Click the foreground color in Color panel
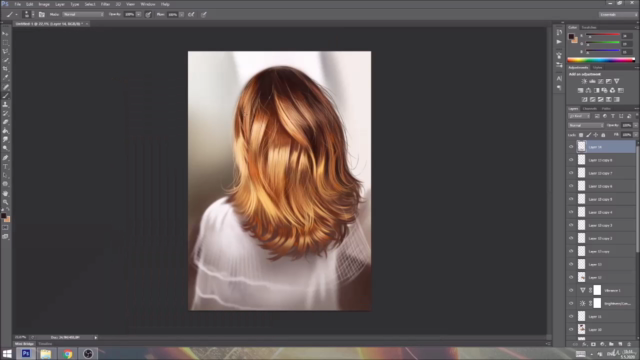Image resolution: width=640 pixels, height=360 pixels. pos(571,37)
